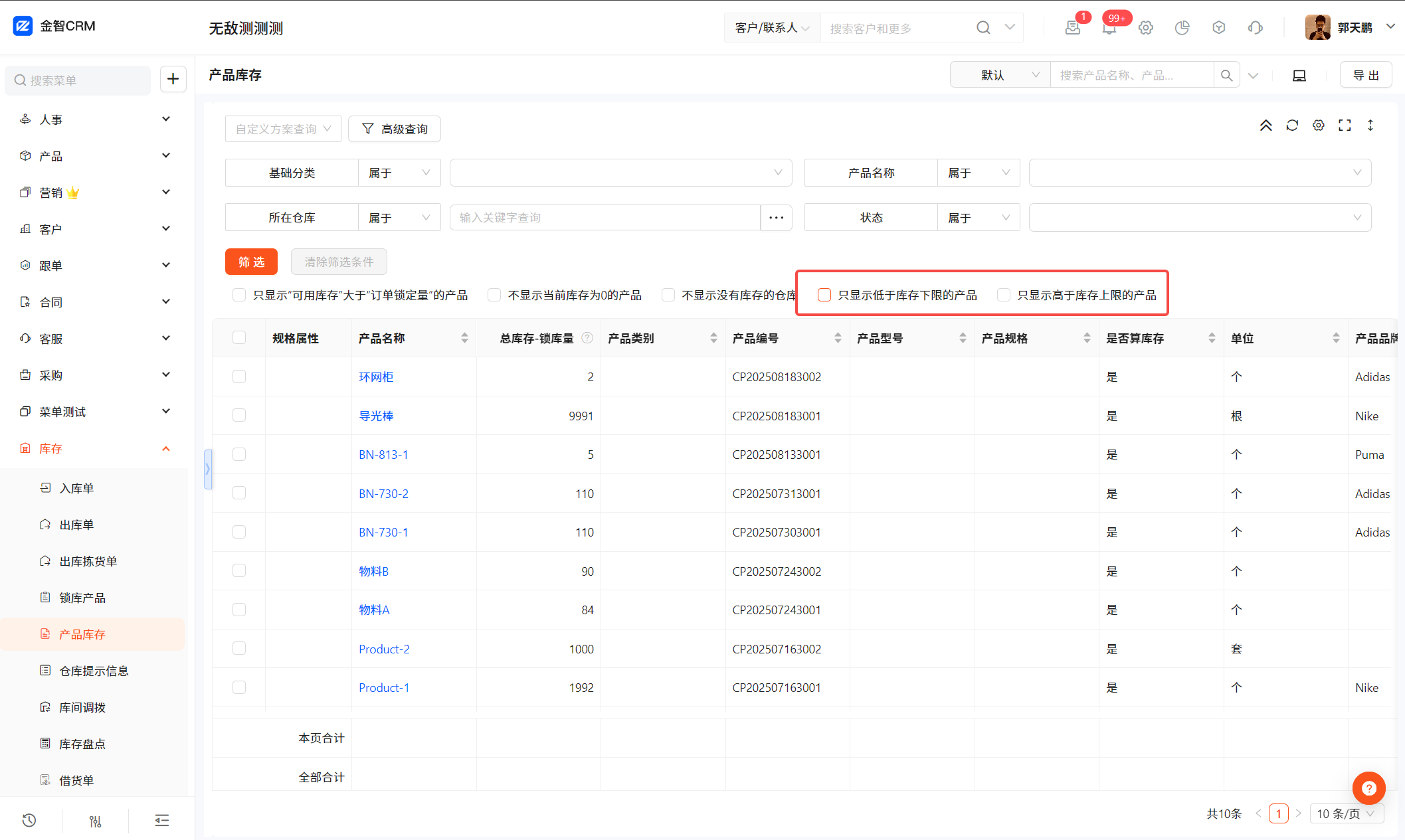Enable 不显示当前库存为0的产品 option

click(494, 295)
